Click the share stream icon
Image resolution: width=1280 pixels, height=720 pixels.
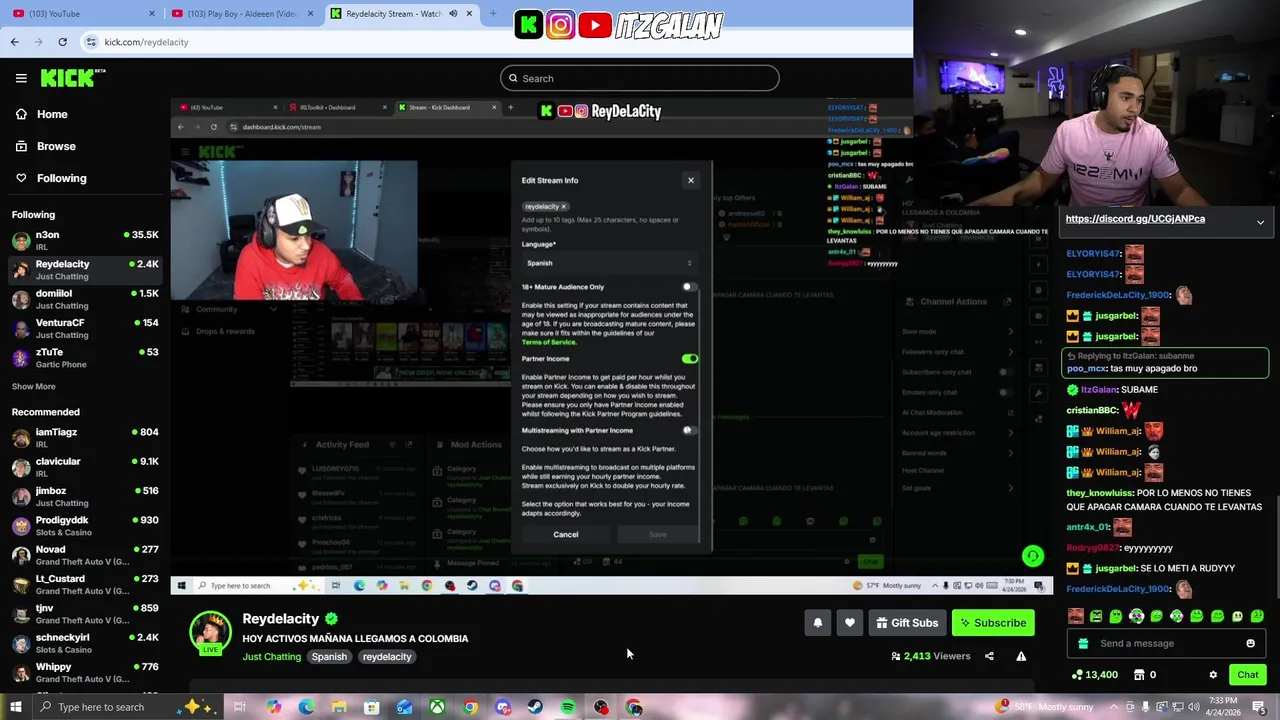click(x=989, y=656)
